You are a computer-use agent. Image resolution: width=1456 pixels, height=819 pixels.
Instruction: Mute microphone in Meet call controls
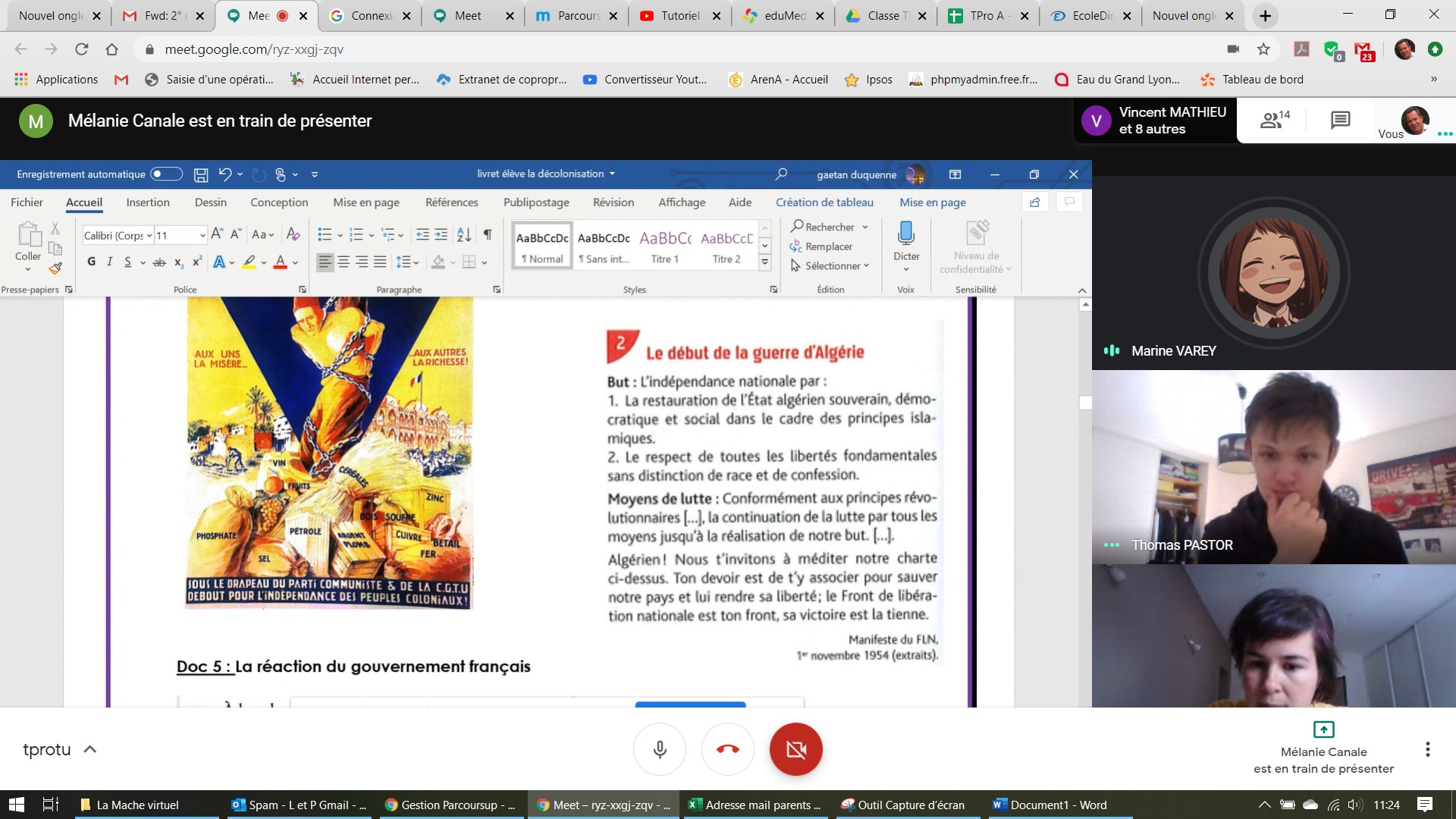coord(659,749)
